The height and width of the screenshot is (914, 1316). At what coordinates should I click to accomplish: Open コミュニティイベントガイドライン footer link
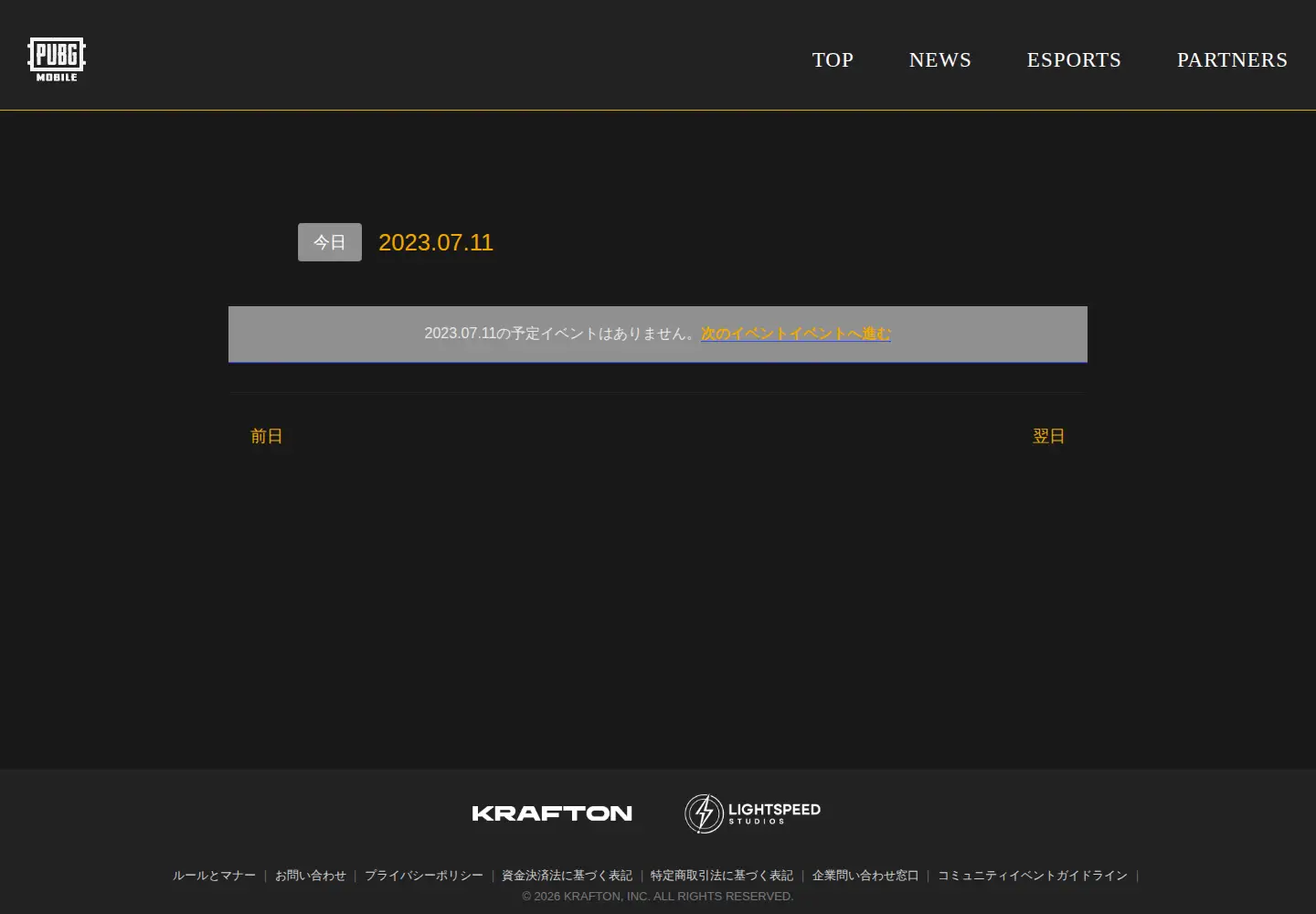[x=1033, y=876]
